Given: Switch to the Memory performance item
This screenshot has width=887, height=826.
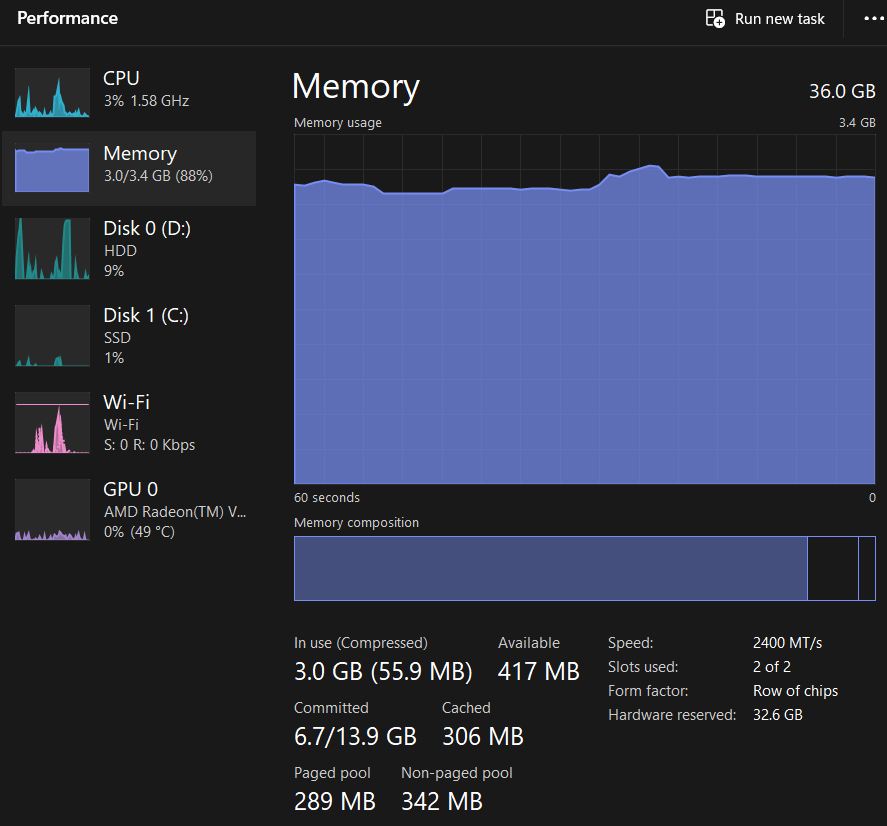Looking at the screenshot, I should pos(129,168).
